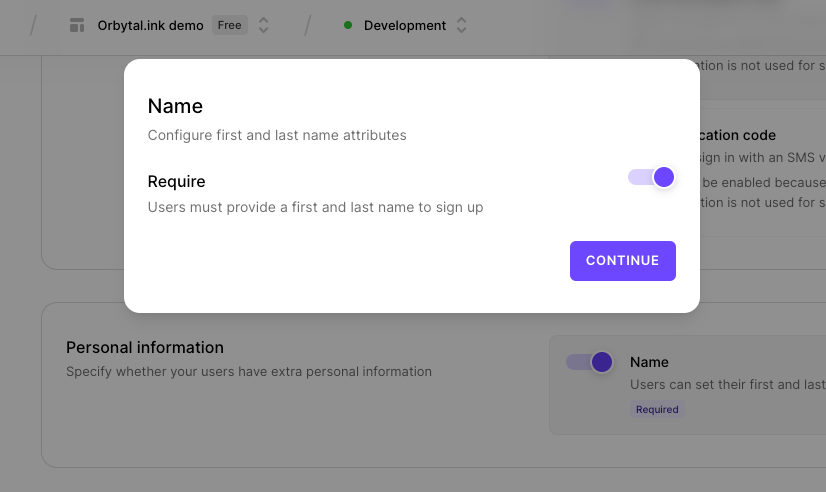Click the Name label in Personal information card

click(649, 362)
